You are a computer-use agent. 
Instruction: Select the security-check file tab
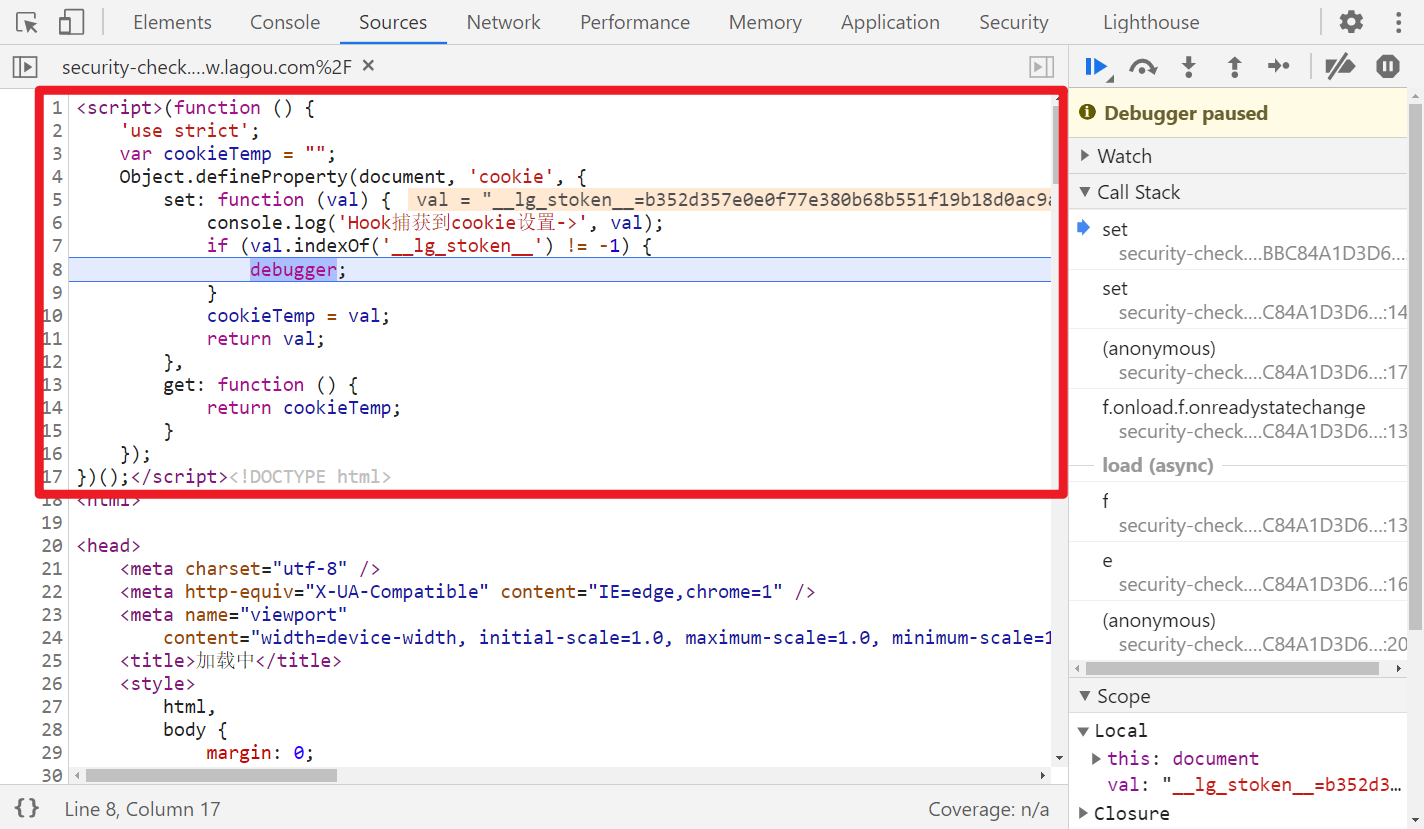coord(206,67)
